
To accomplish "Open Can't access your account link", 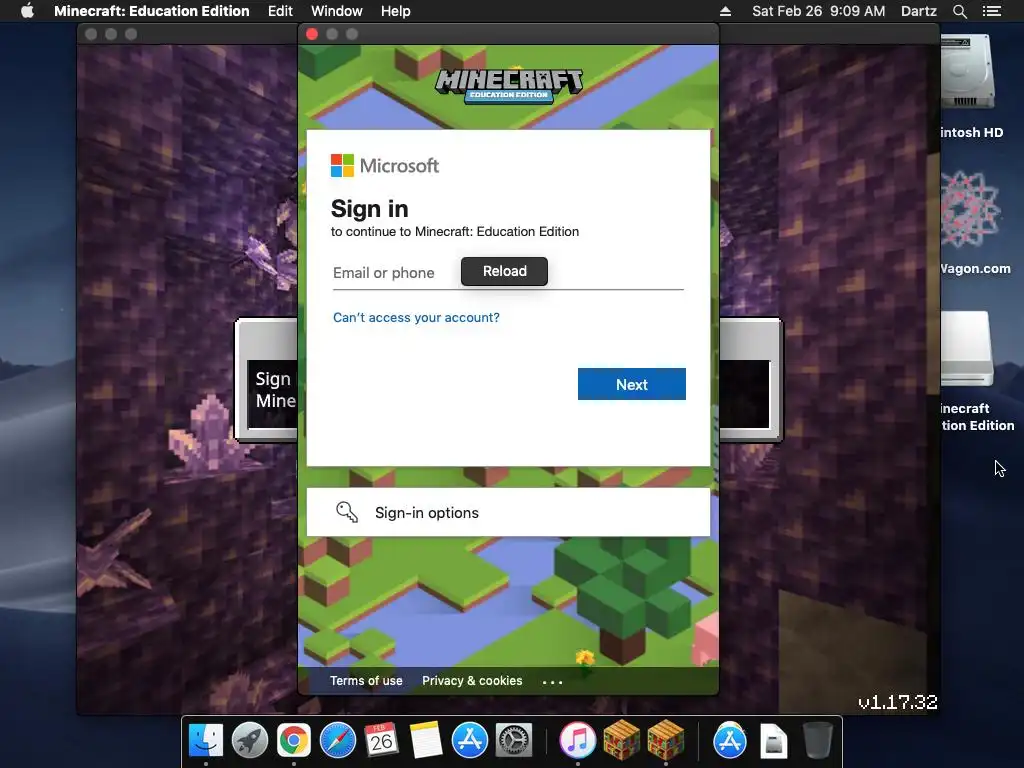I will [416, 317].
